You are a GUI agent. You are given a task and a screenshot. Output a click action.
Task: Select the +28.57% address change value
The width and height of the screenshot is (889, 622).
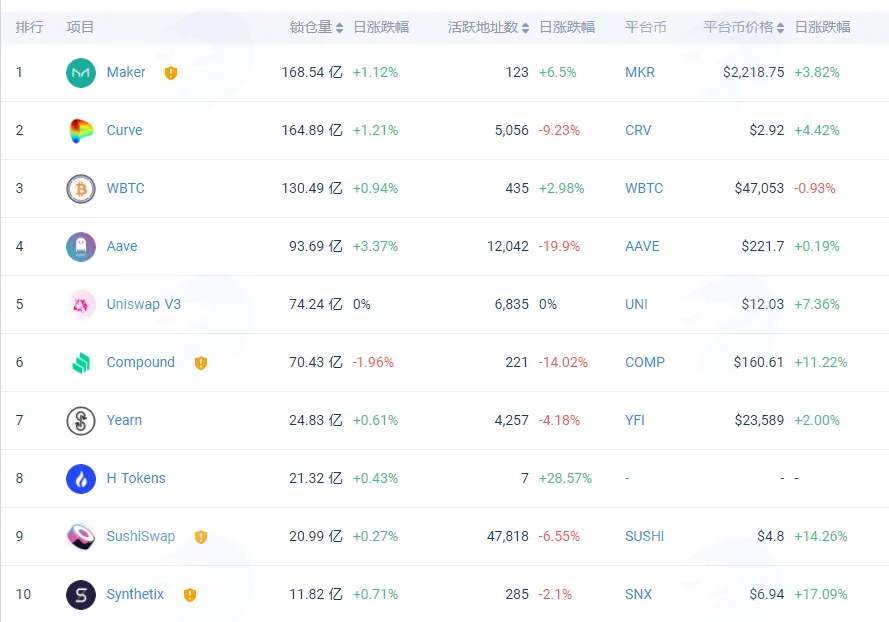coord(565,479)
